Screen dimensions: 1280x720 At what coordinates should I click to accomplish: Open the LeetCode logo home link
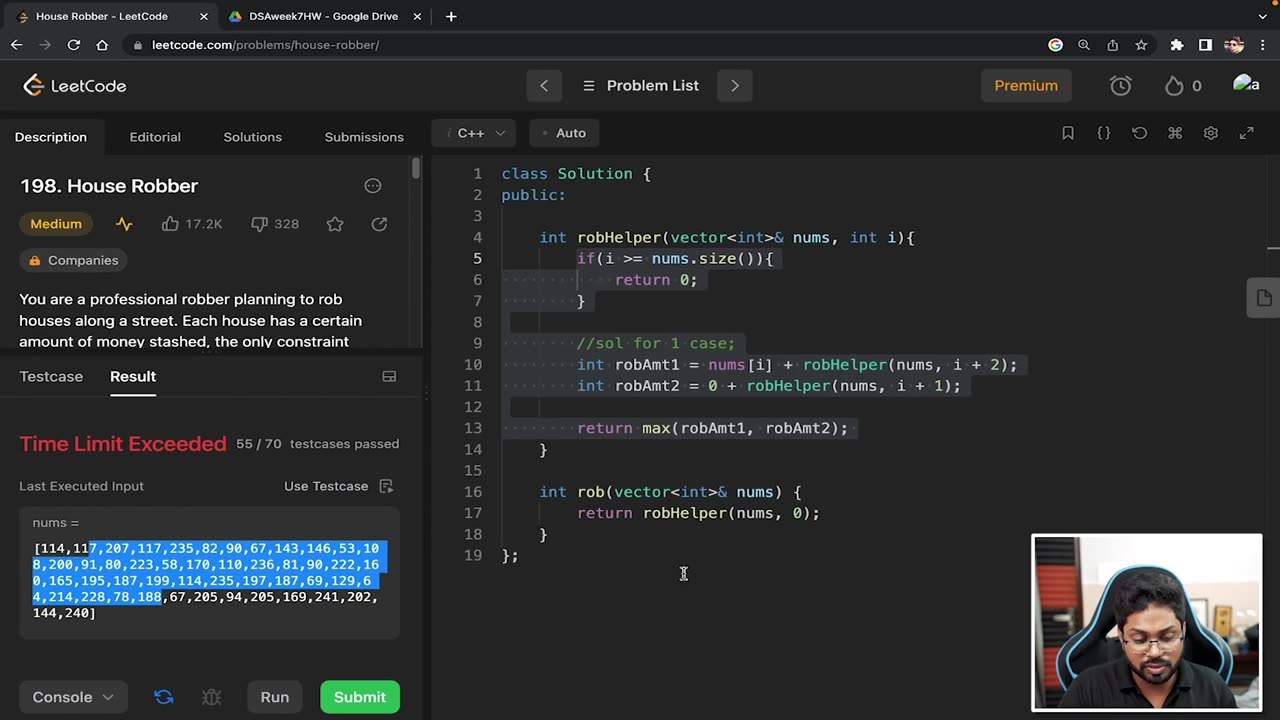coord(75,86)
